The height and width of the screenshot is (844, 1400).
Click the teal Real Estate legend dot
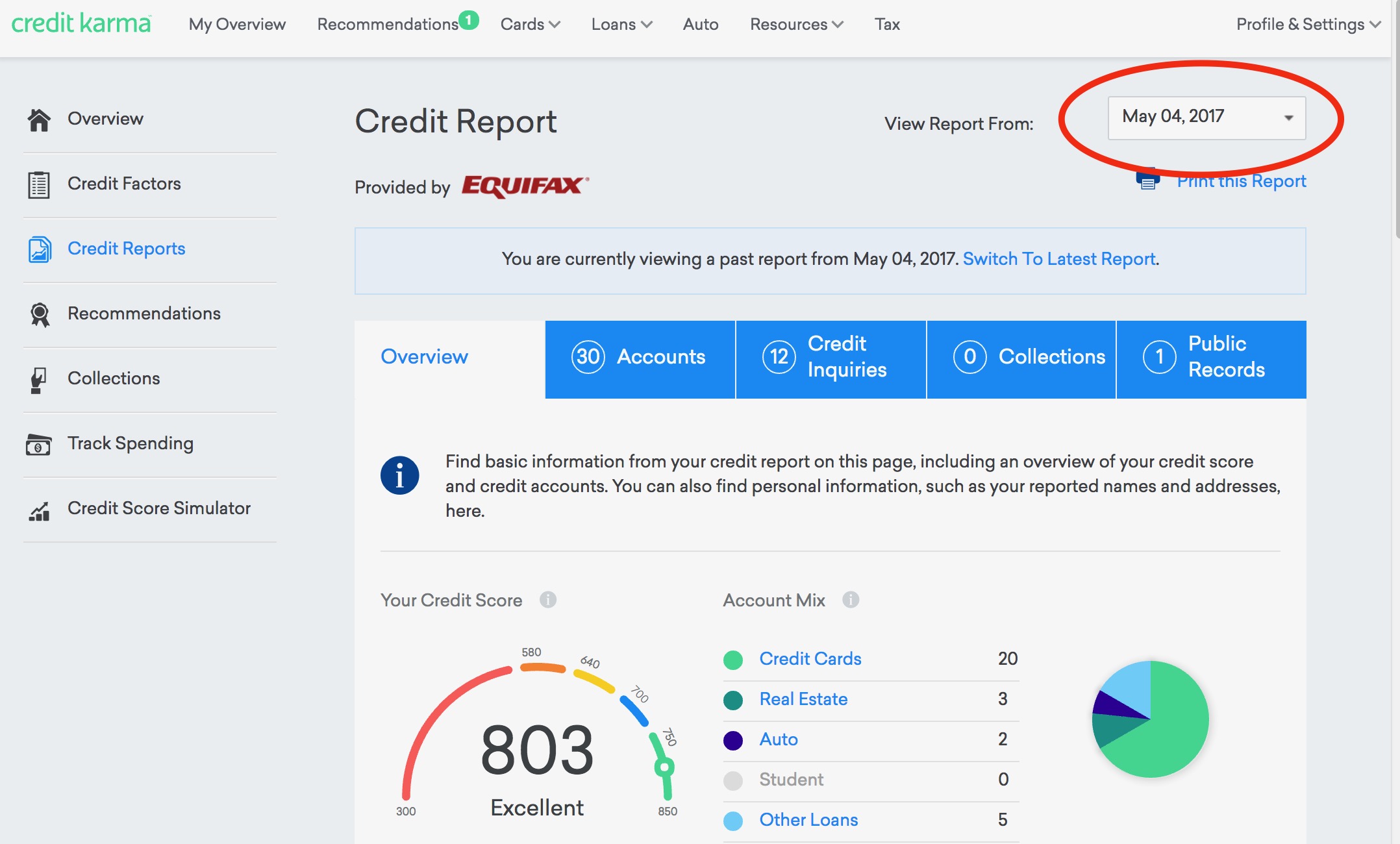733,700
